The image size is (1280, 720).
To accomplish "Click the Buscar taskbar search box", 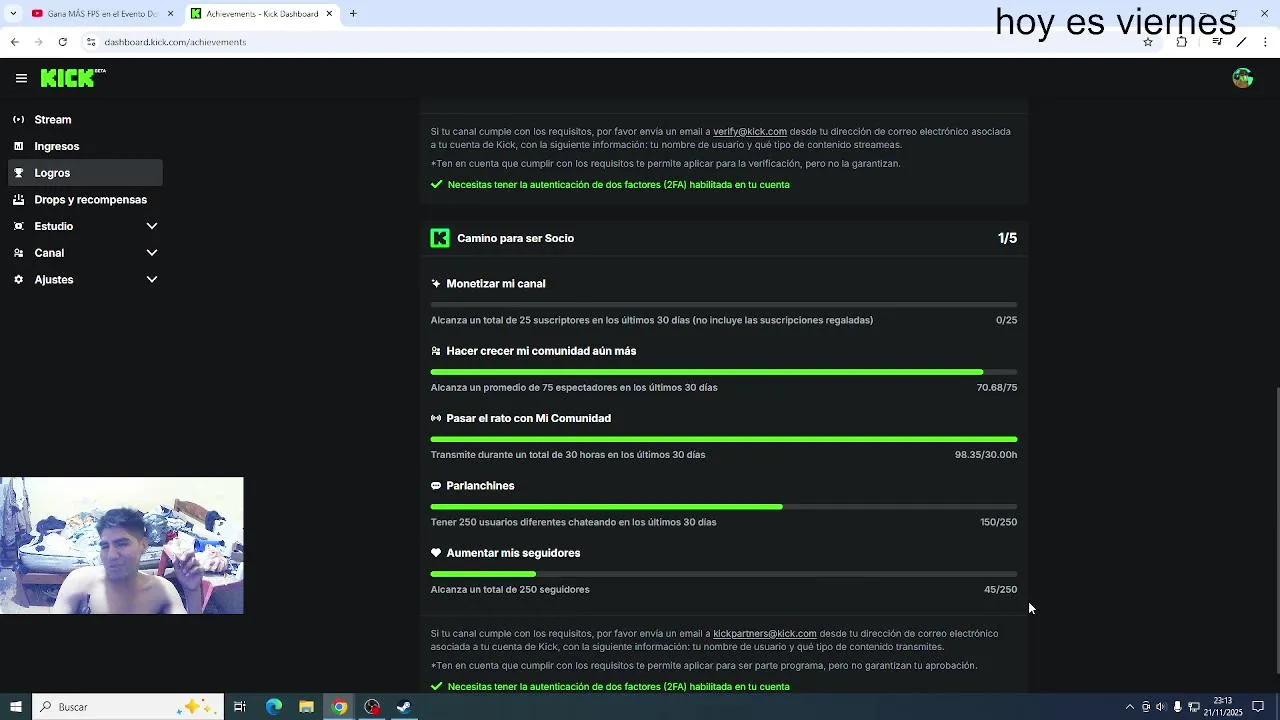I will pos(127,707).
